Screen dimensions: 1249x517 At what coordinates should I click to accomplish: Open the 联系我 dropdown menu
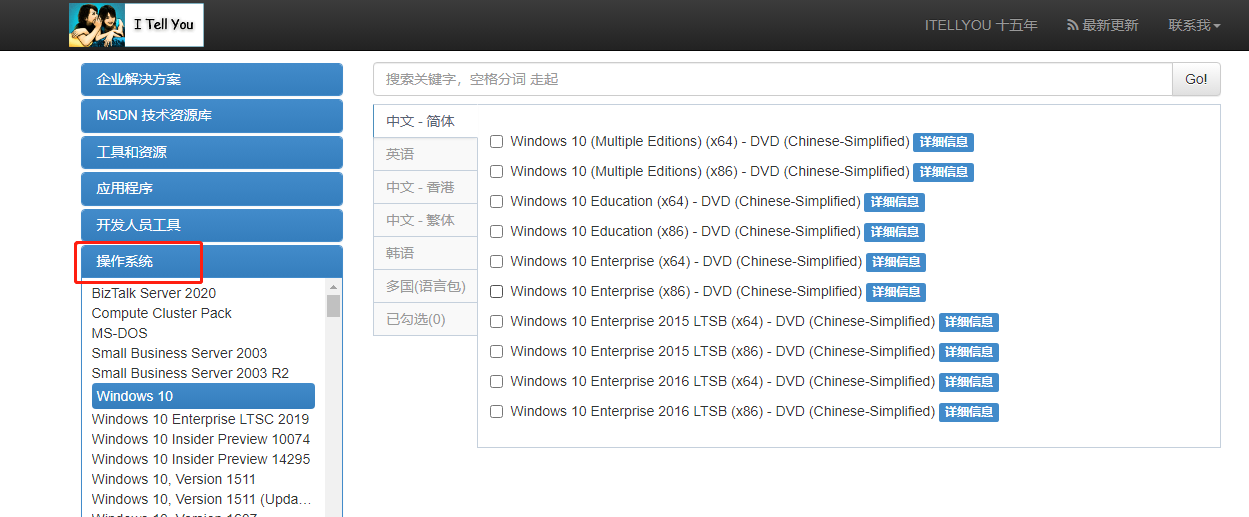pos(1194,25)
